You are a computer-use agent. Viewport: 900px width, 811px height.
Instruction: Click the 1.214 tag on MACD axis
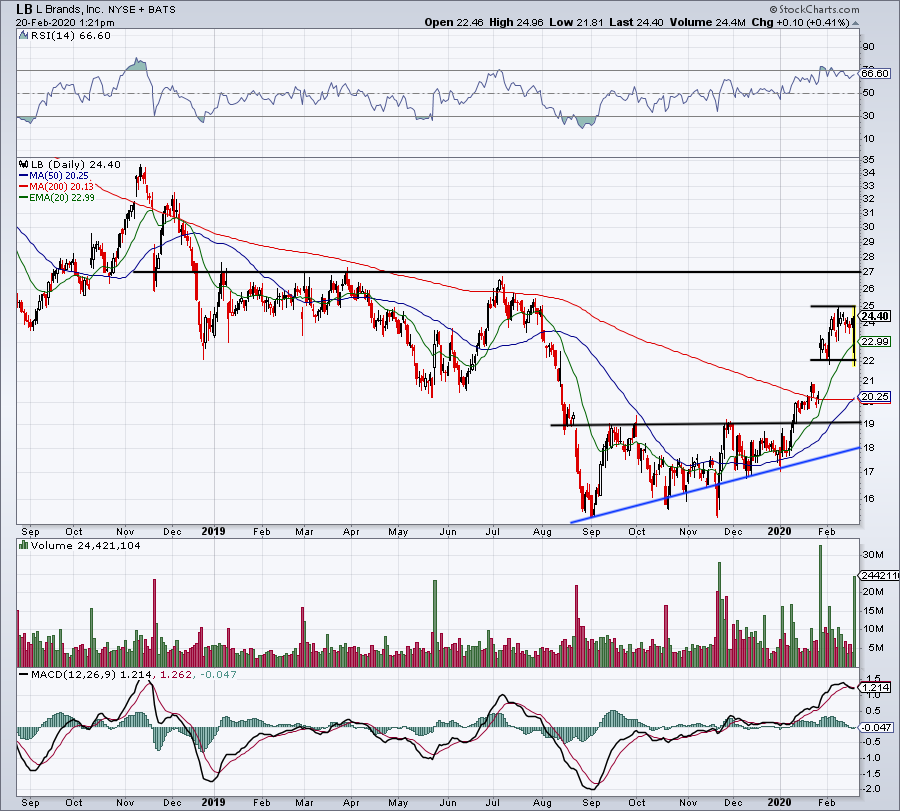[875, 688]
